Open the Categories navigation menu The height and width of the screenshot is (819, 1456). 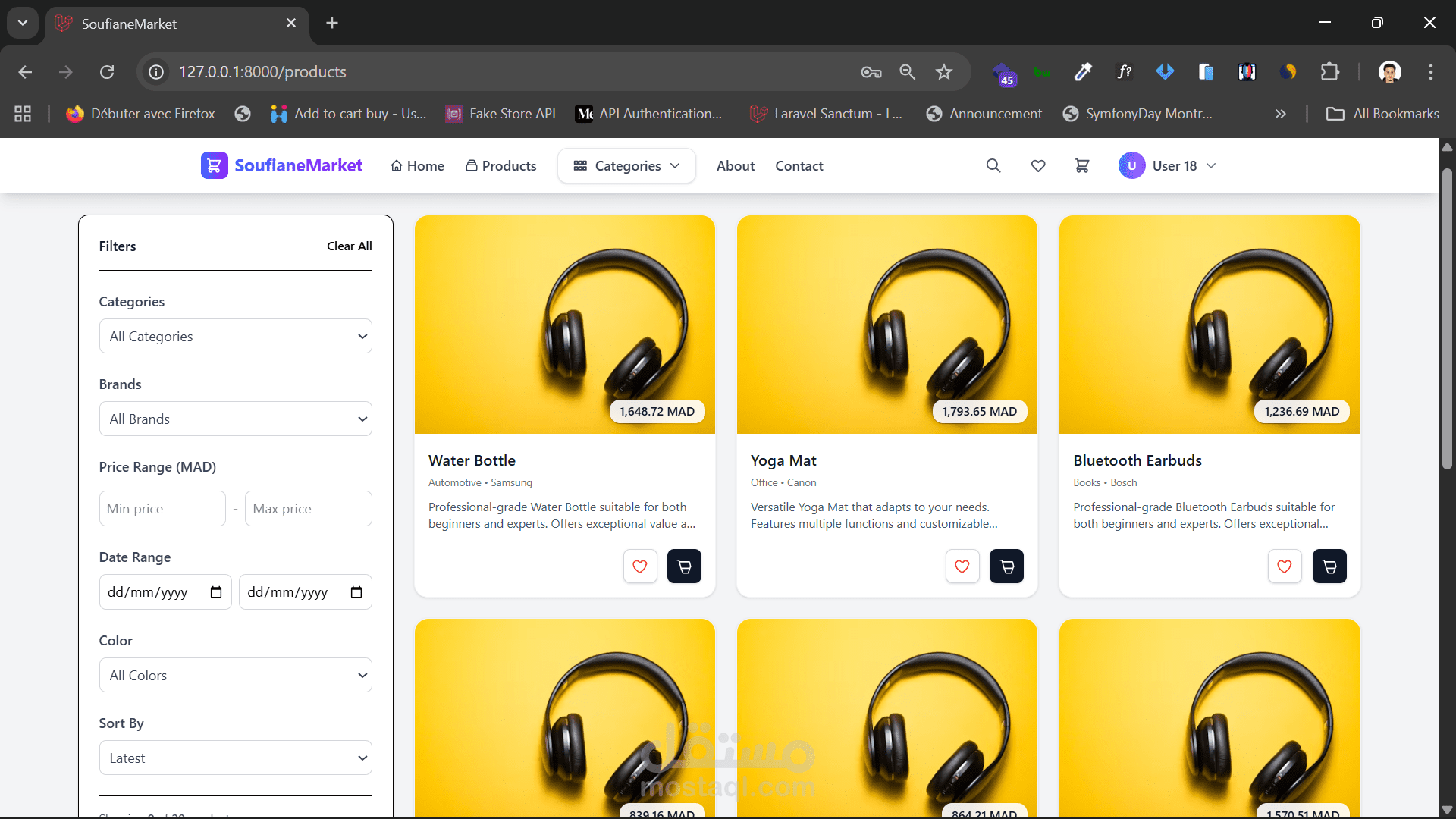tap(626, 165)
